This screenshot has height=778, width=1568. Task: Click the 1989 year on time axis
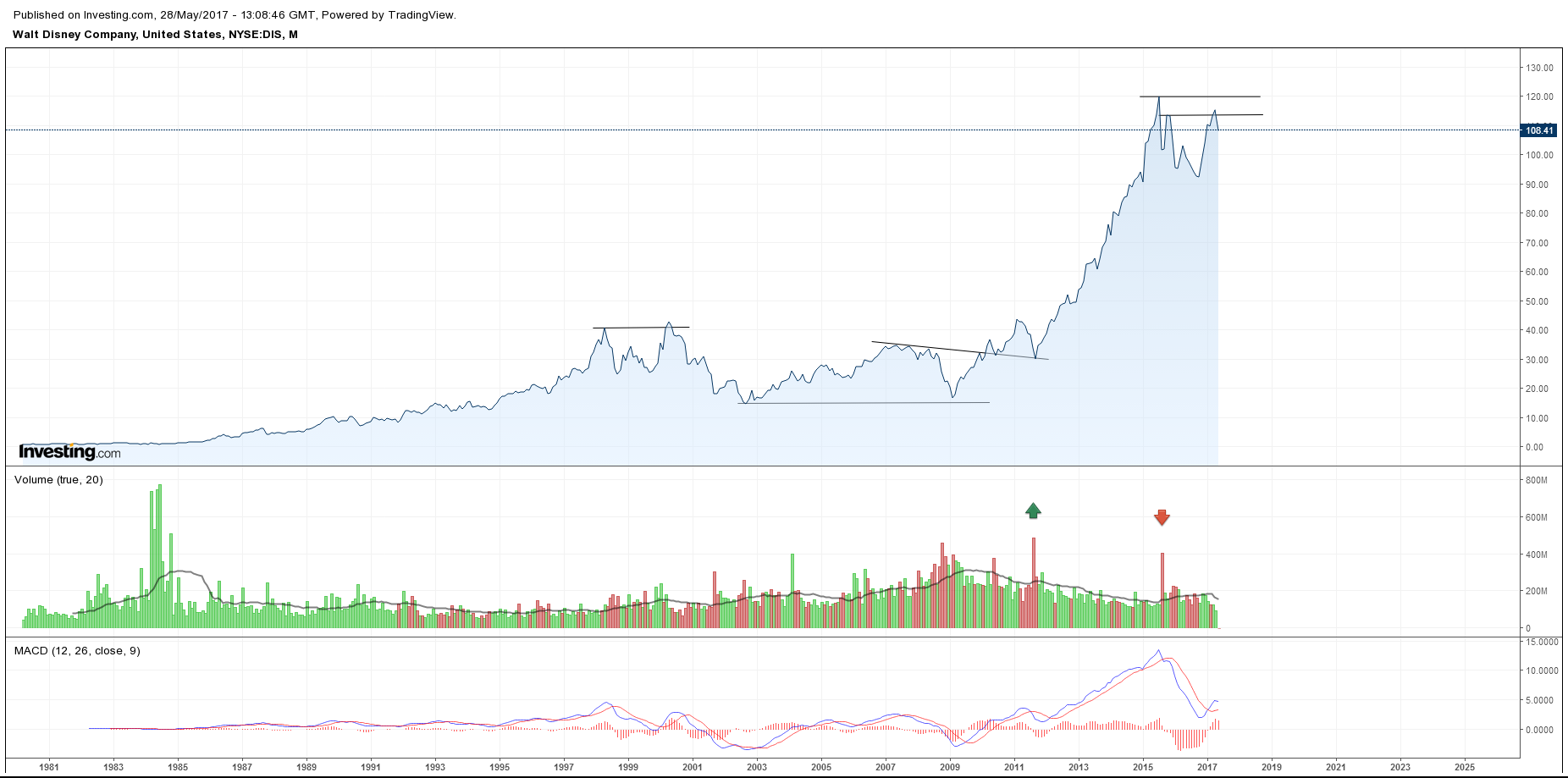(306, 767)
